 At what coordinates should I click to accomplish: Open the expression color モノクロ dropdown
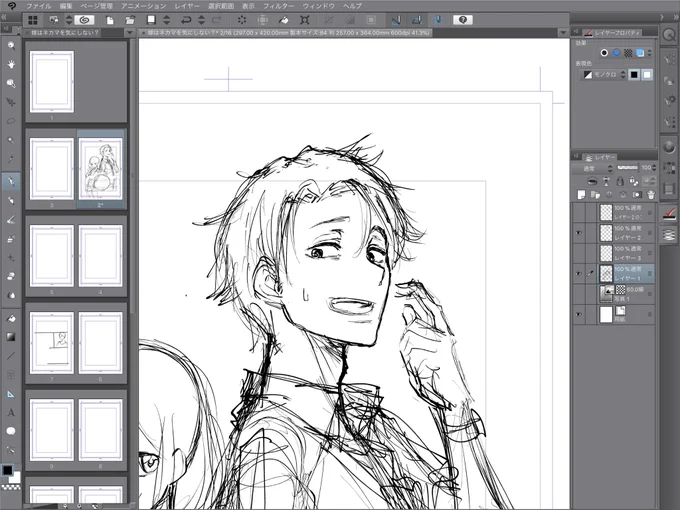(605, 75)
